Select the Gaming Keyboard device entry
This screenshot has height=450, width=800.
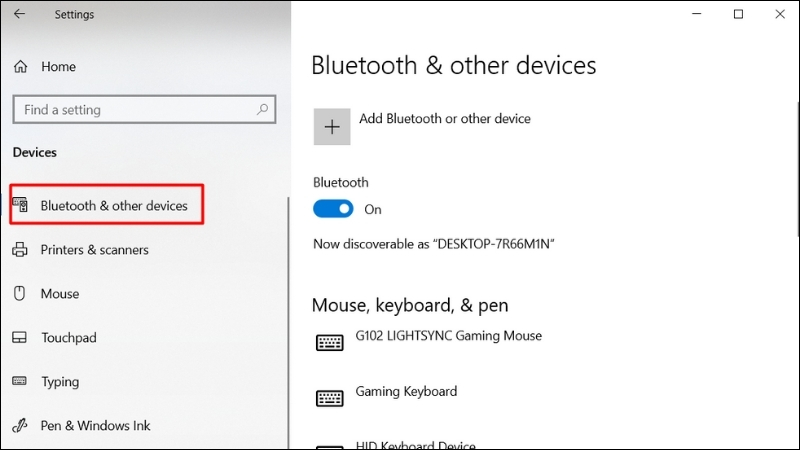pos(386,397)
